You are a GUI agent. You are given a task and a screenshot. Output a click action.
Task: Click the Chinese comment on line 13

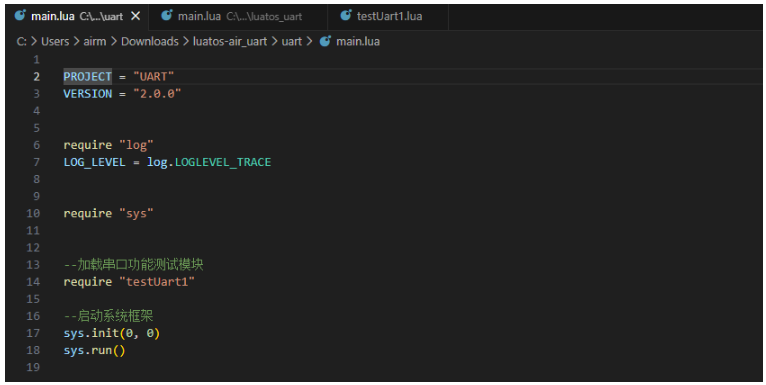click(x=133, y=264)
